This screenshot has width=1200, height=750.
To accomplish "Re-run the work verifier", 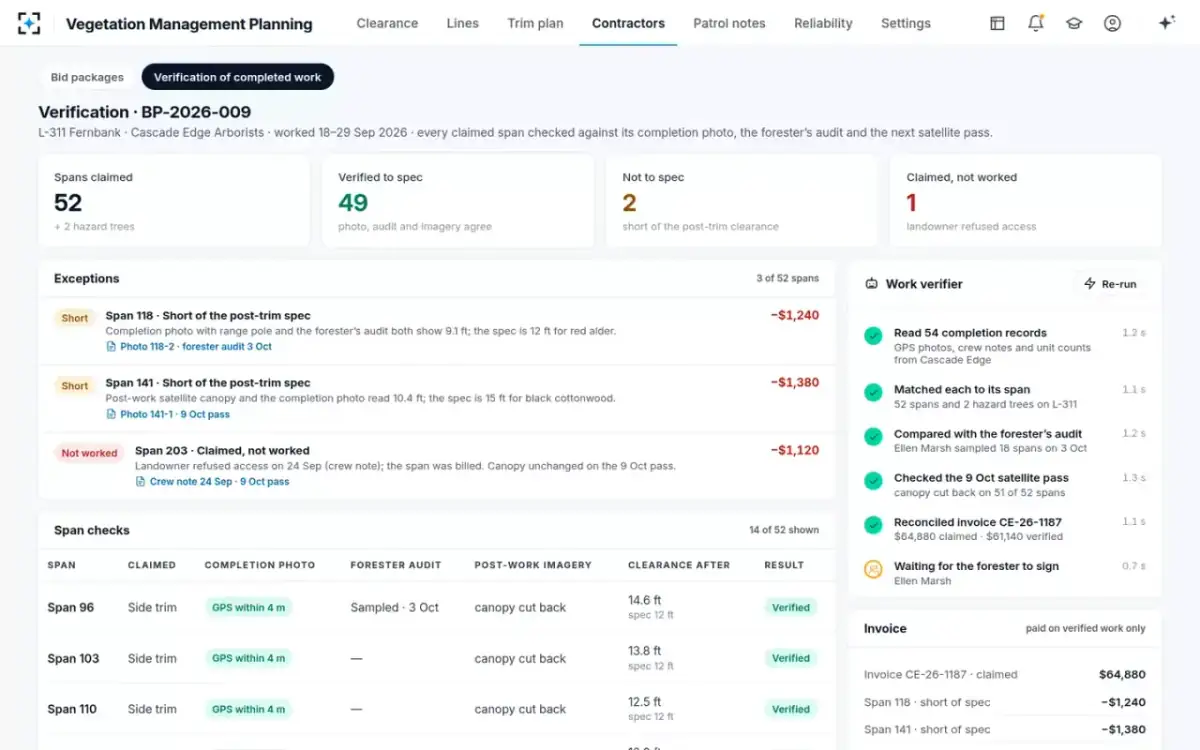I will pyautogui.click(x=1110, y=284).
